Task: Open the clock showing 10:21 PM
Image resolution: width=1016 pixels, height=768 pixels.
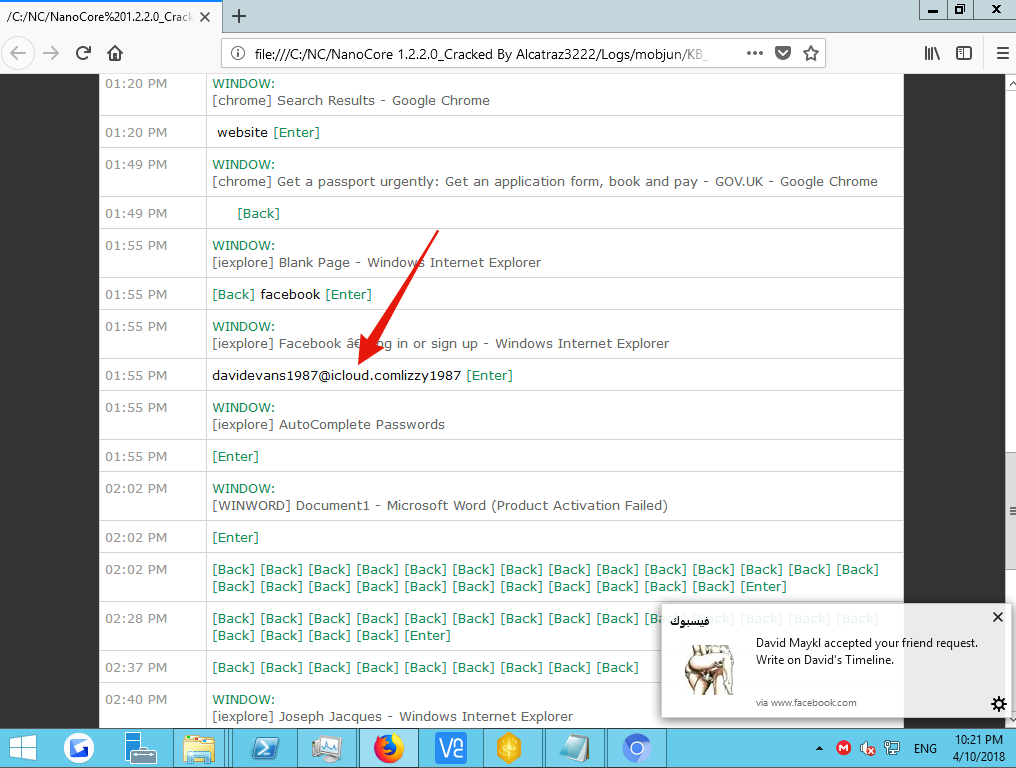Action: pos(978,748)
